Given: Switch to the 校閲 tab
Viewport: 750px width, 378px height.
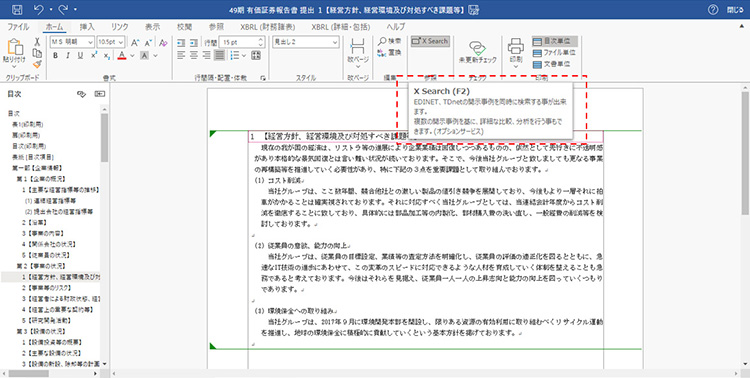Looking at the screenshot, I should [x=184, y=26].
